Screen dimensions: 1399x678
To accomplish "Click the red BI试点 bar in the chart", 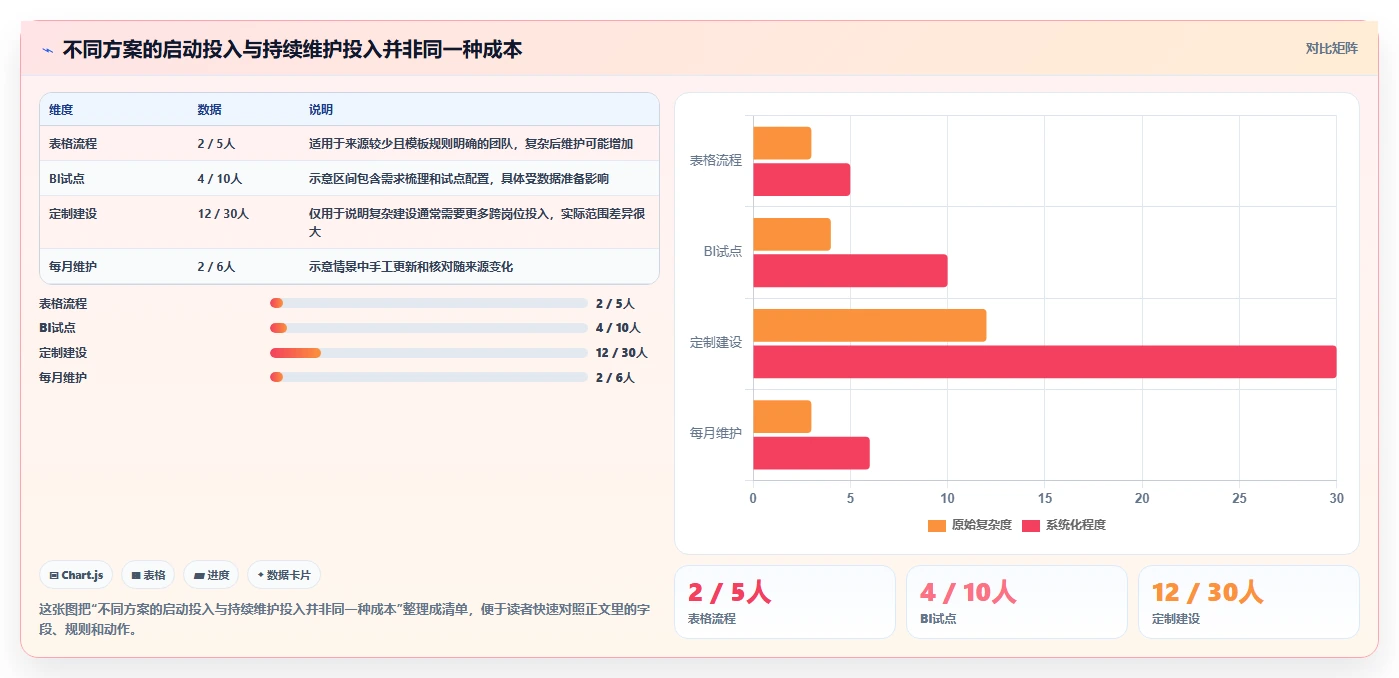I will coord(850,271).
